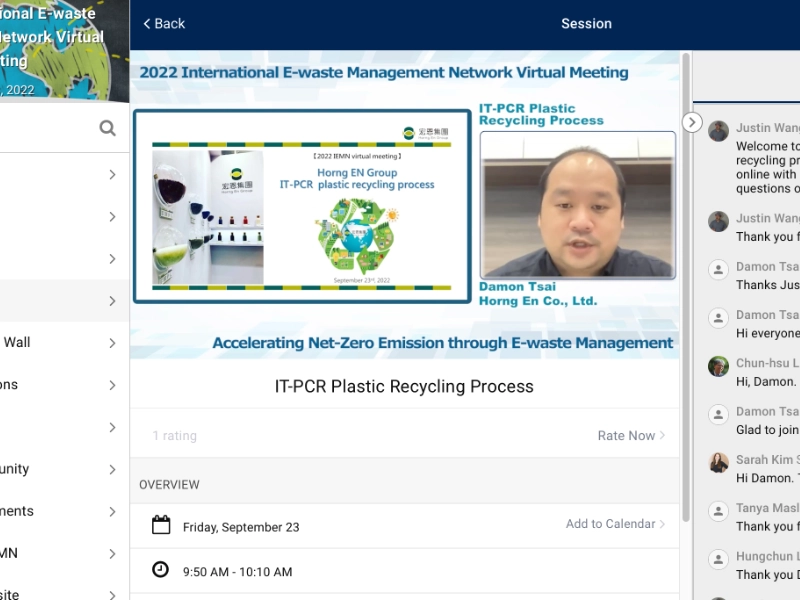Click the search magnifier icon
Viewport: 800px width, 600px height.
(x=107, y=128)
